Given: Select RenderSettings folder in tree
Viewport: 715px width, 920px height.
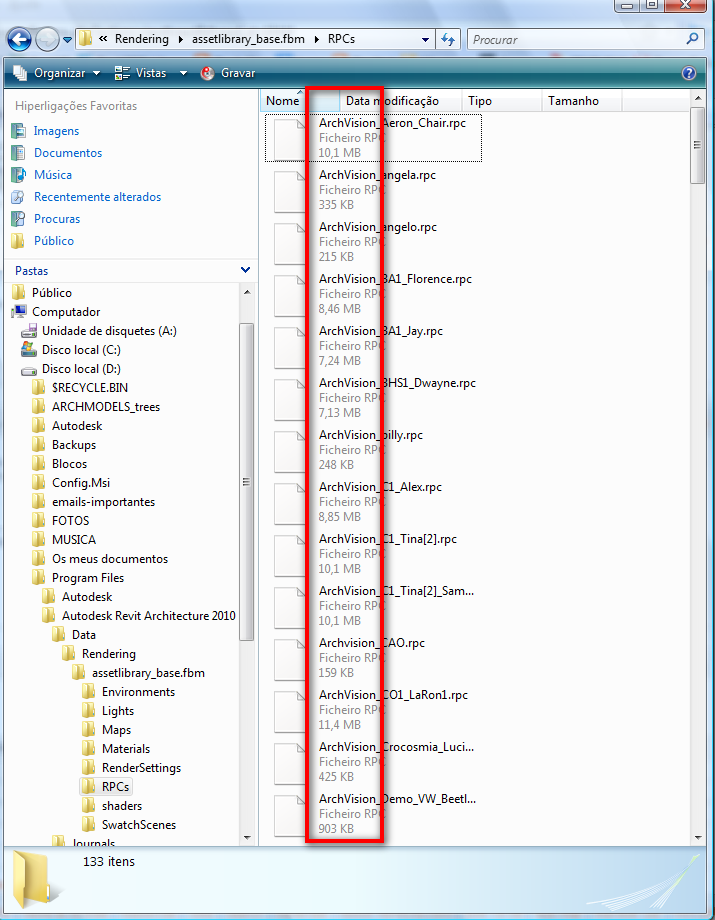Looking at the screenshot, I should pos(141,767).
